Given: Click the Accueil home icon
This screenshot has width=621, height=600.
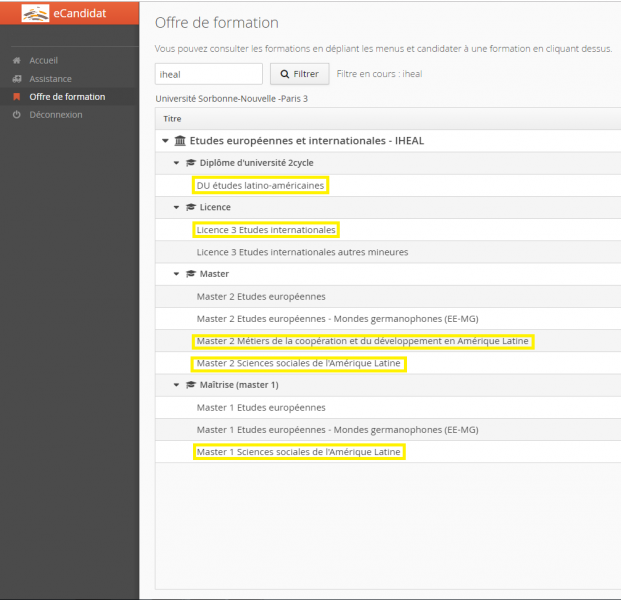Looking at the screenshot, I should click(x=17, y=61).
